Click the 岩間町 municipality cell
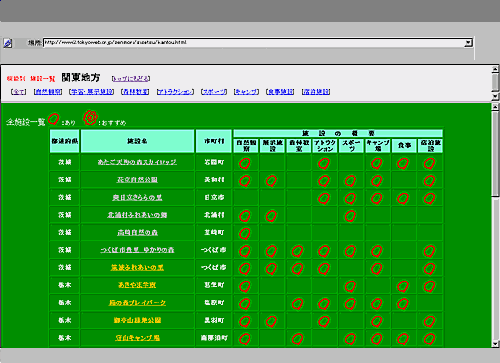This screenshot has height=363, width=500. coord(214,162)
